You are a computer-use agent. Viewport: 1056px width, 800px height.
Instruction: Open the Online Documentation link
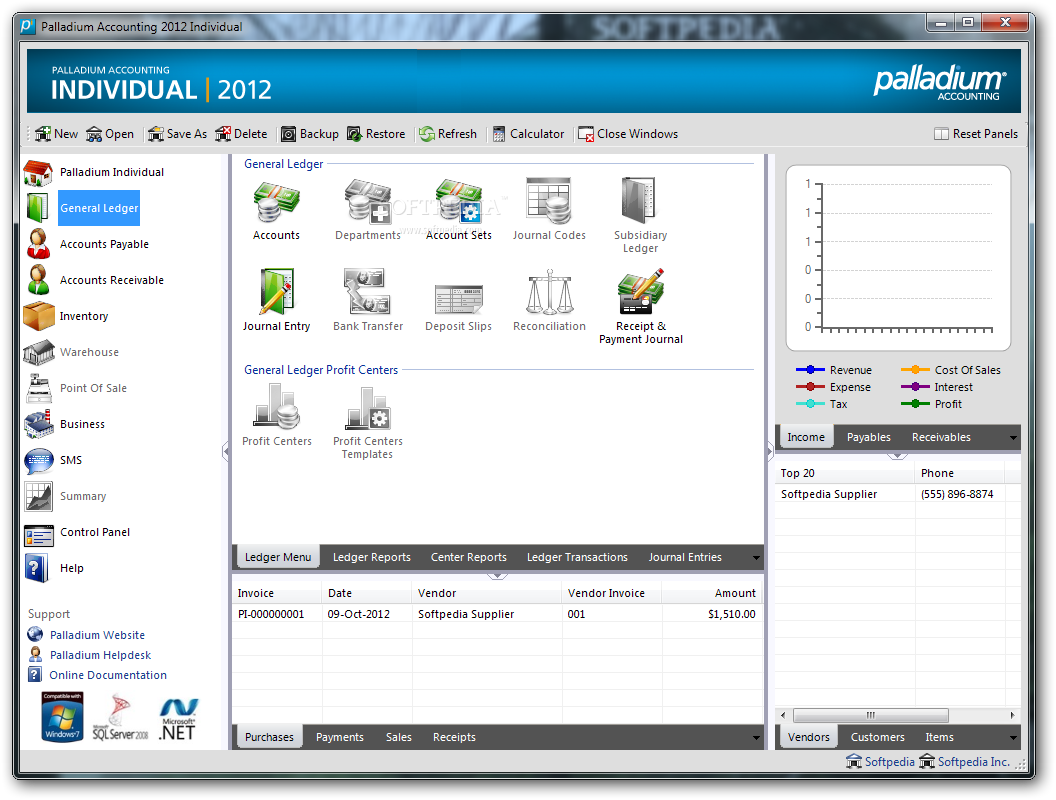[x=108, y=676]
